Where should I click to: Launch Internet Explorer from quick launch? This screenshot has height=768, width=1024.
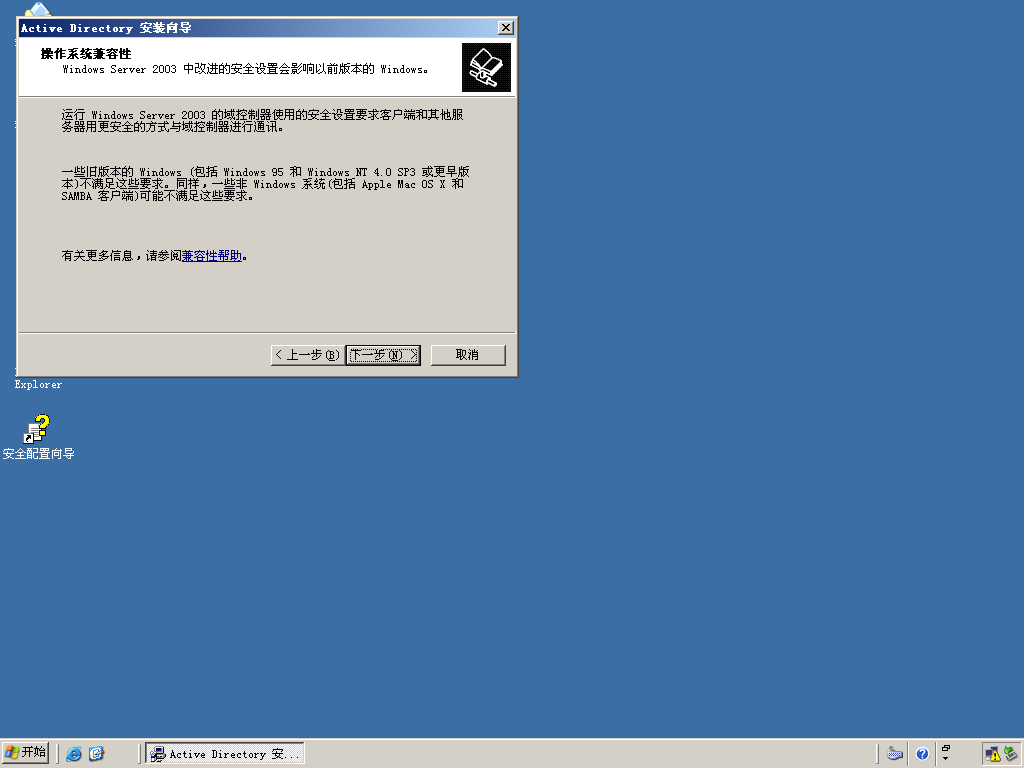74,754
